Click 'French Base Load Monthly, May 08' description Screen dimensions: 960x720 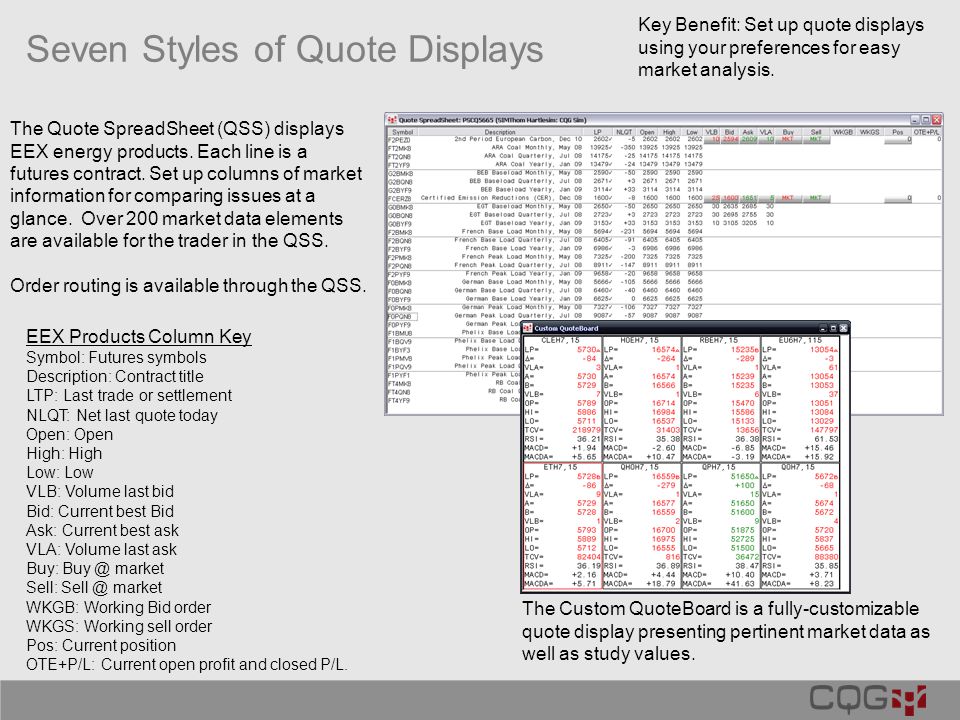522,231
